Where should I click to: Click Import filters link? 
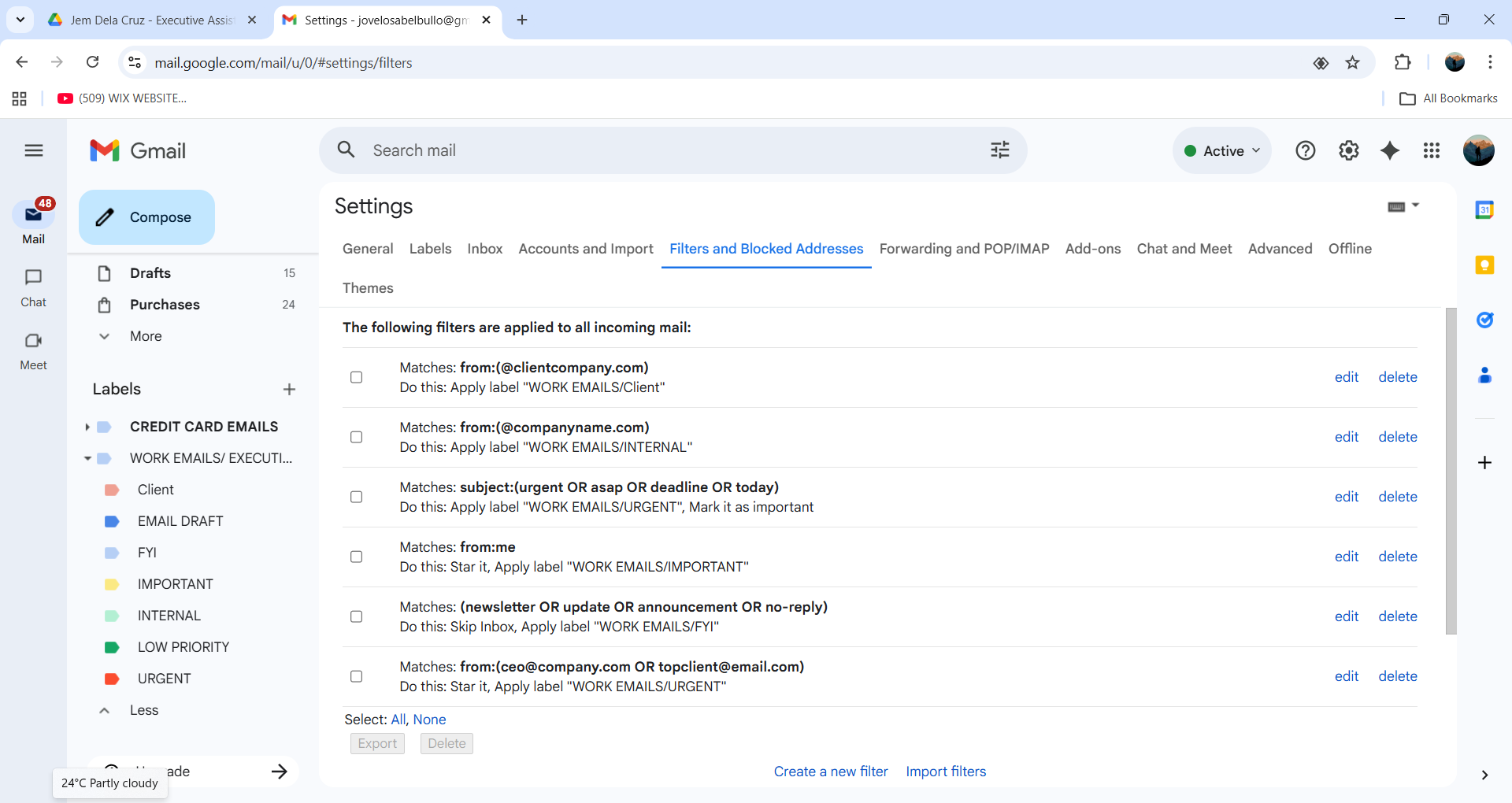[946, 772]
